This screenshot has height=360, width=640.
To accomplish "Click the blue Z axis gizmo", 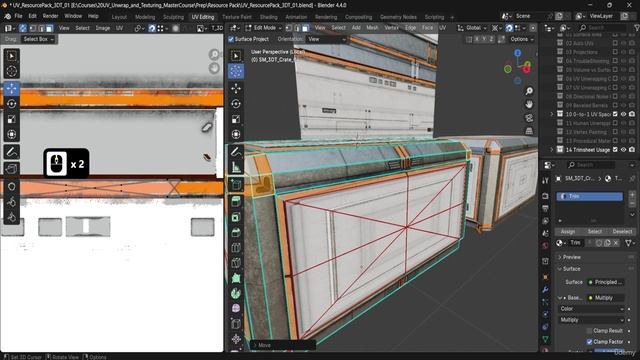I will tap(518, 53).
